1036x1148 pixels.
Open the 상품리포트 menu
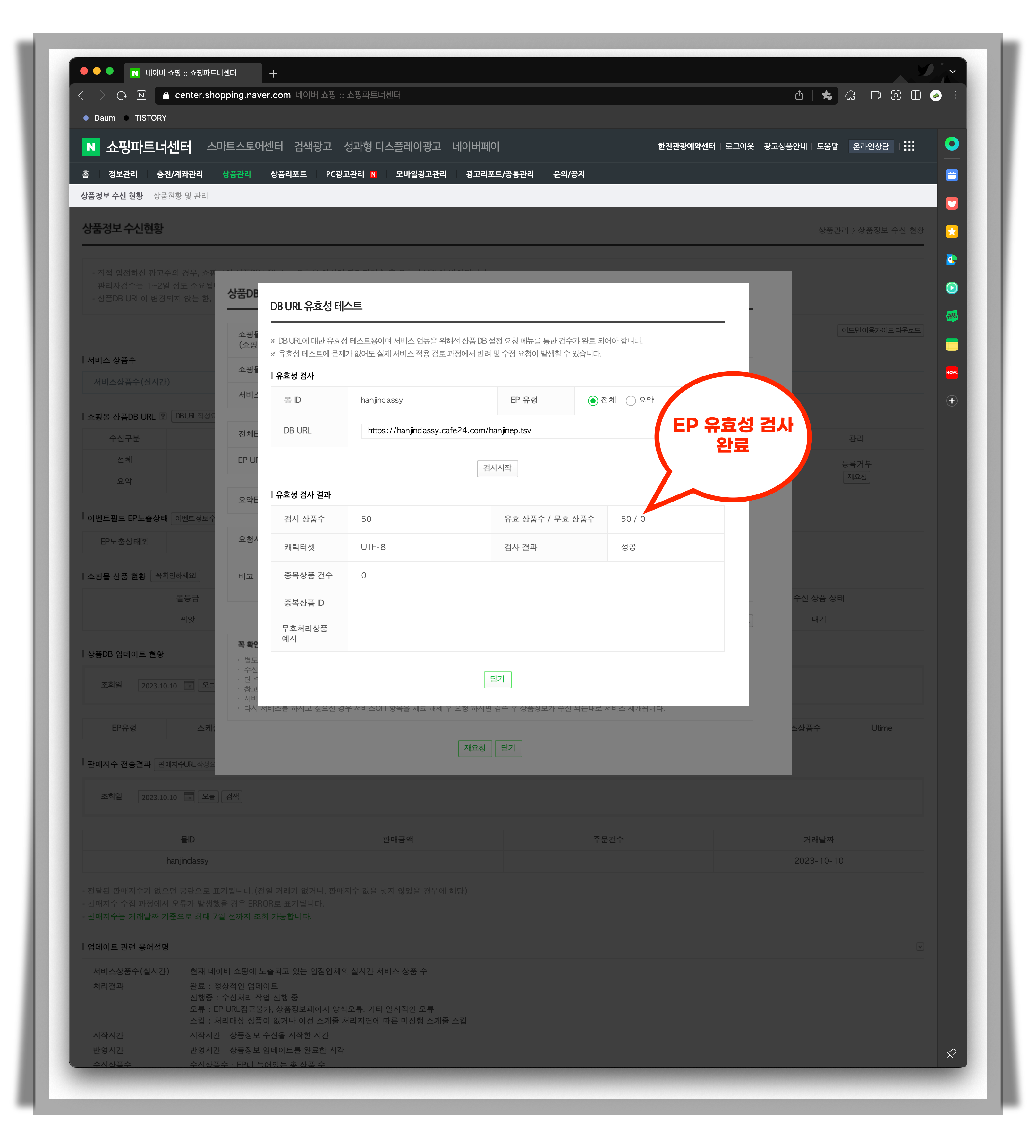pos(289,174)
